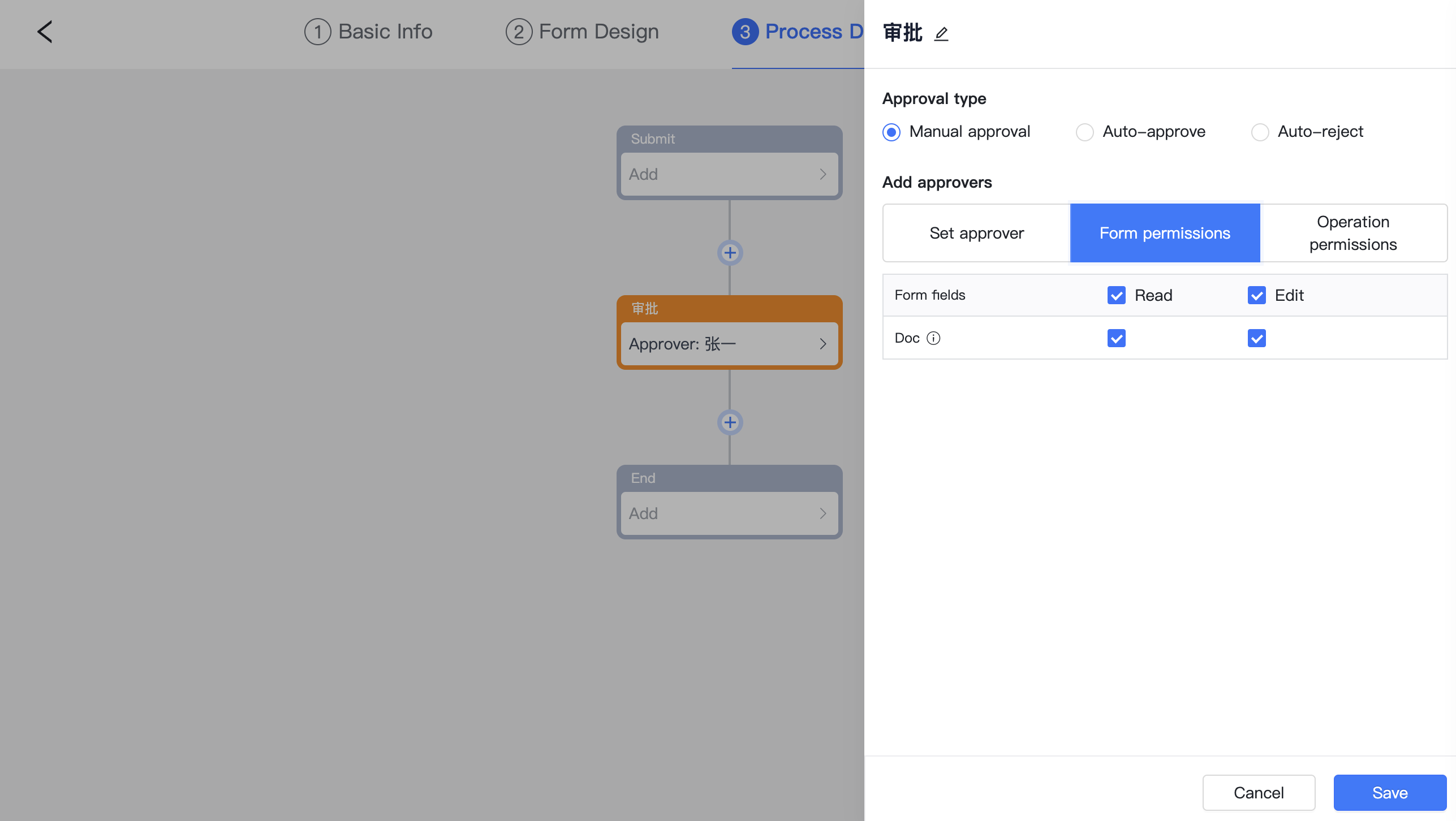Click the back arrow icon
The height and width of the screenshot is (821, 1456).
coord(45,32)
